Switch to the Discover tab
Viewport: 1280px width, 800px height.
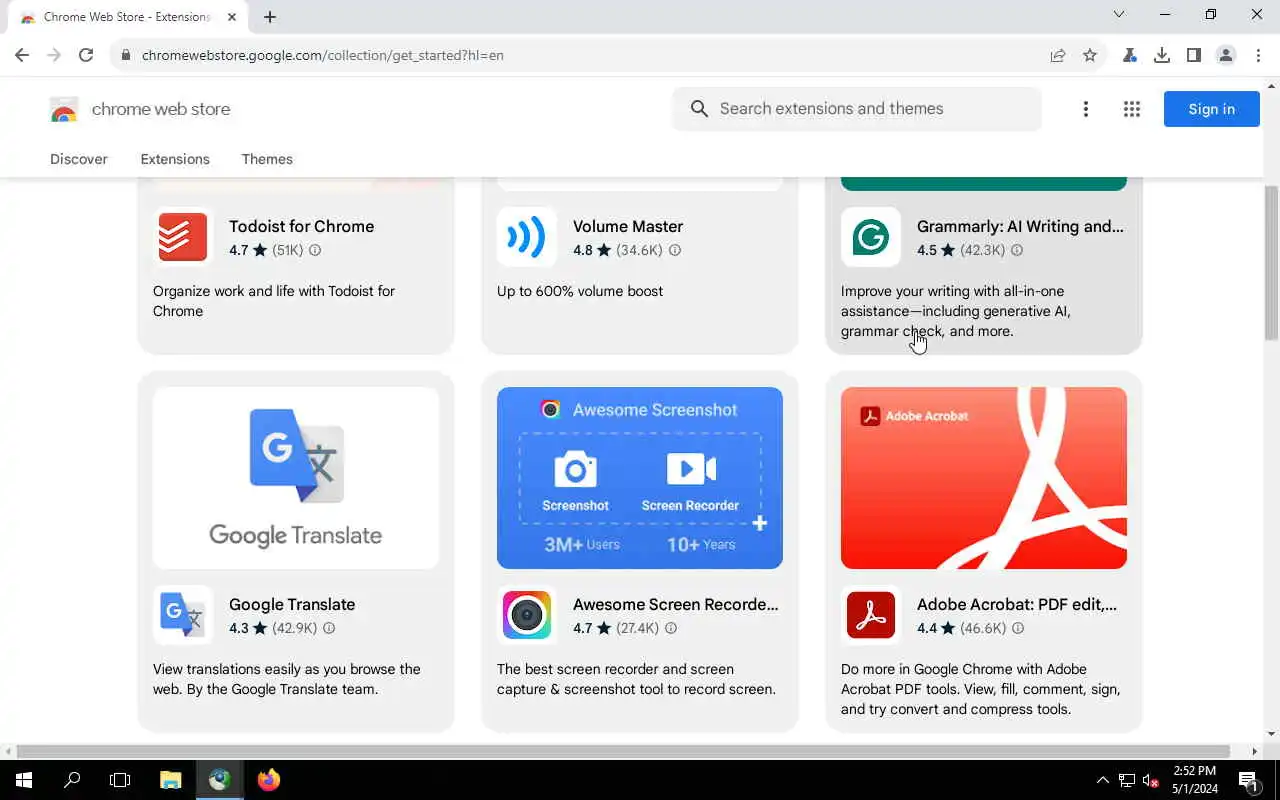coord(79,159)
